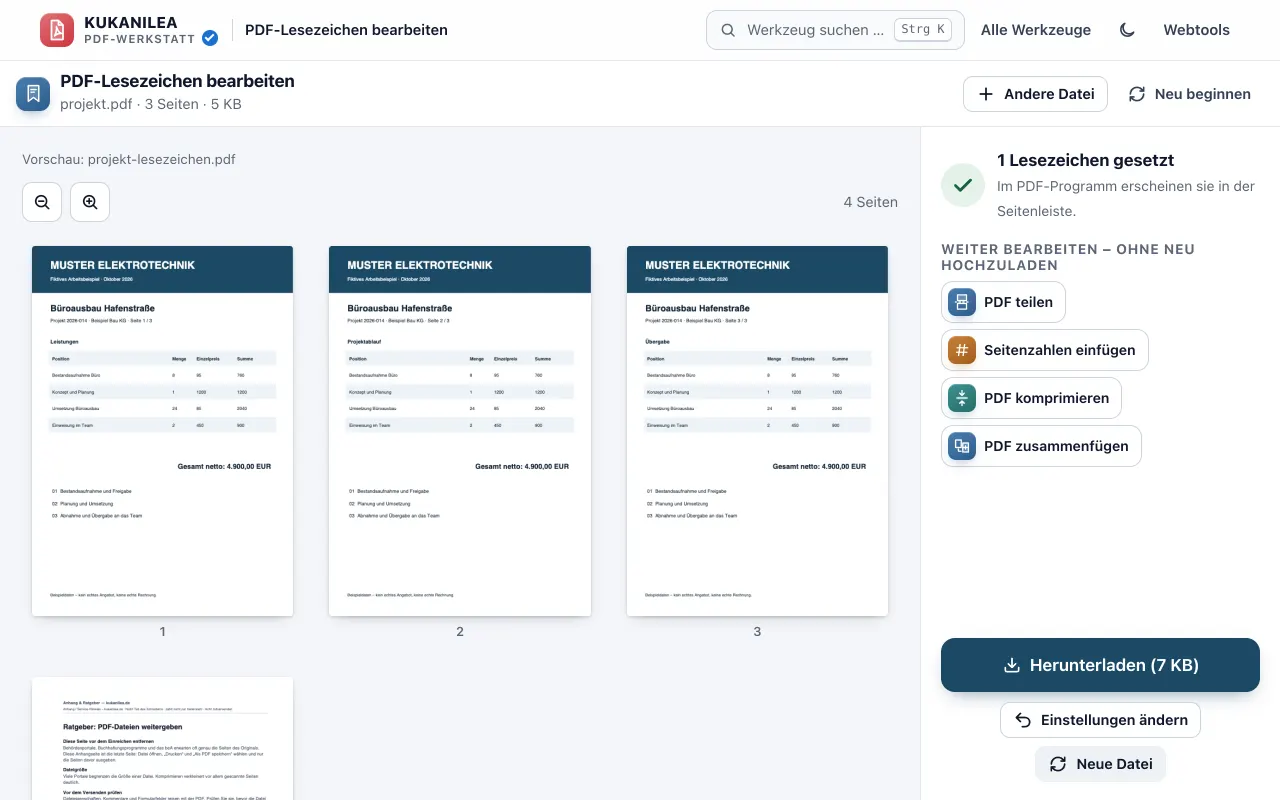
Task: Click Einstellungen ändern button
Action: 1100,720
